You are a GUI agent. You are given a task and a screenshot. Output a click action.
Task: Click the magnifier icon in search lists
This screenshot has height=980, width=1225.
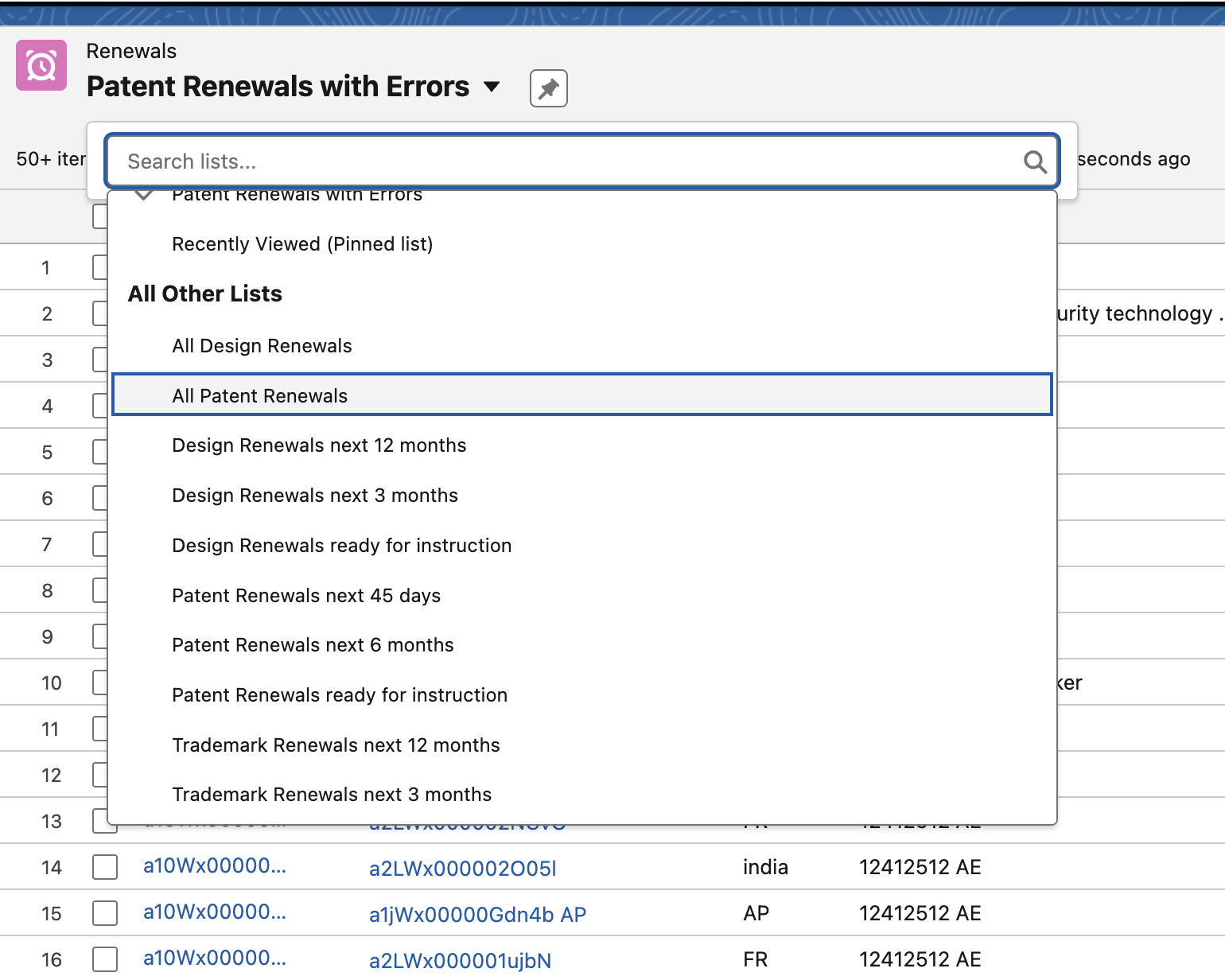1034,162
